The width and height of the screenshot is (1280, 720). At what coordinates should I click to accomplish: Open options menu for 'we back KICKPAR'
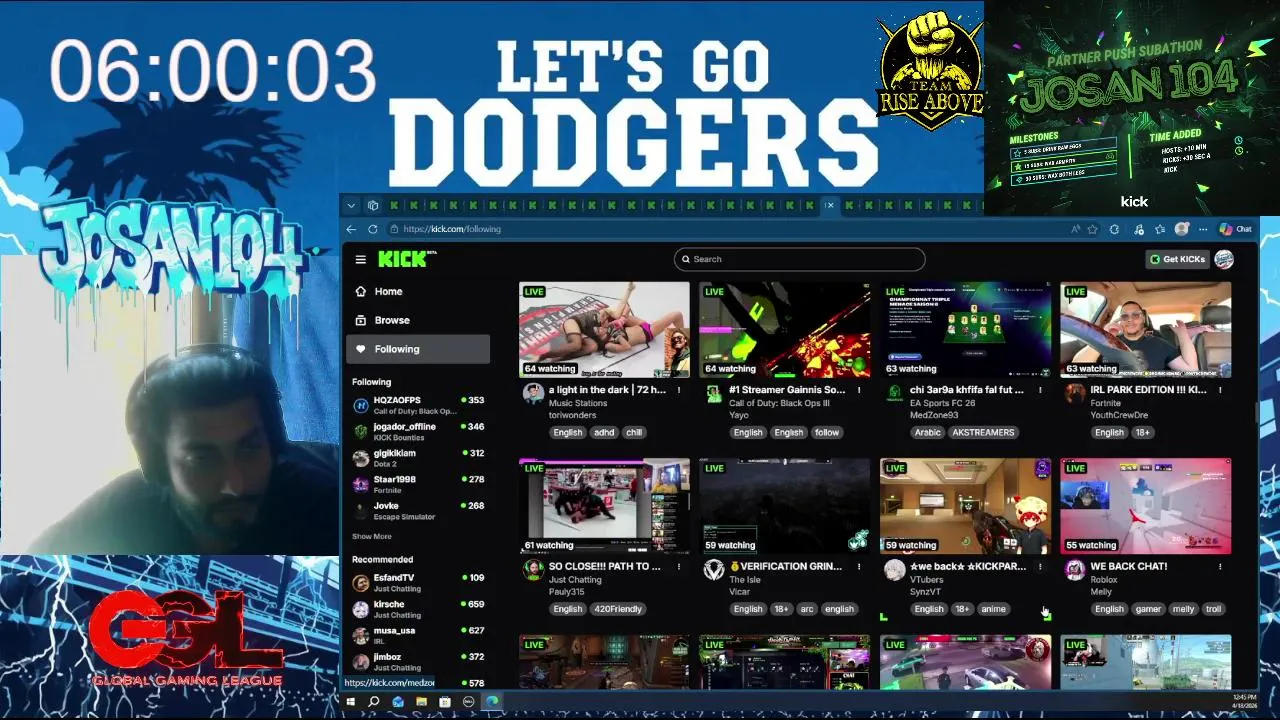(x=1040, y=566)
